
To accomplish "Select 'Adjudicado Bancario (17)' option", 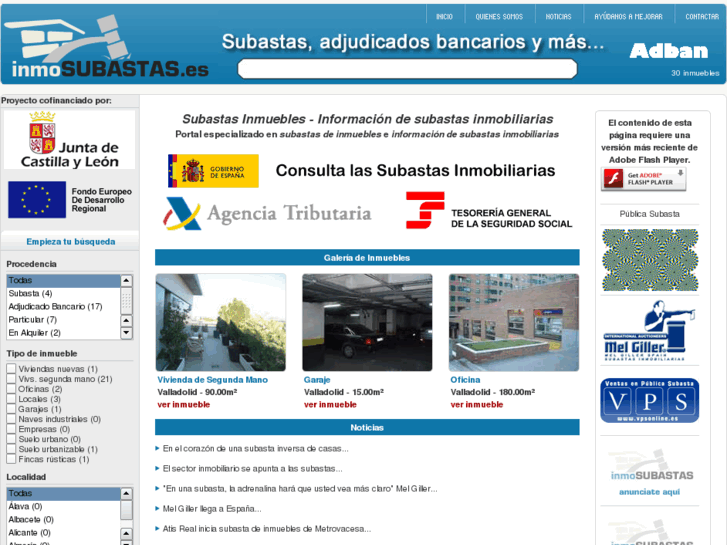I will click(64, 307).
